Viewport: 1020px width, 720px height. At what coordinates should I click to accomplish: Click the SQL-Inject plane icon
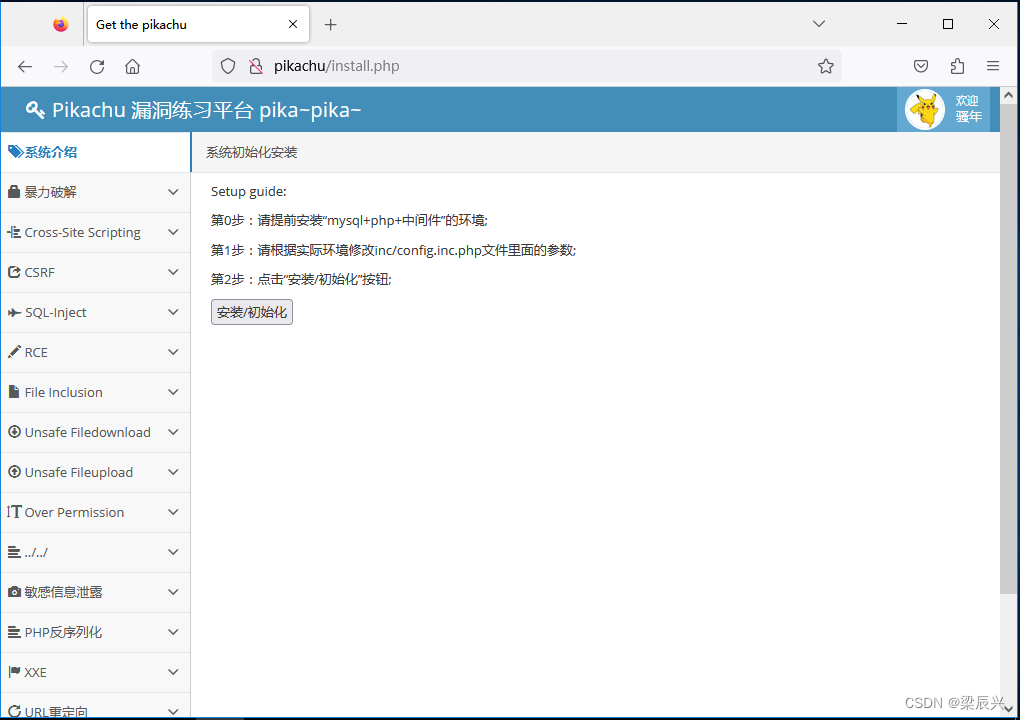[x=14, y=312]
